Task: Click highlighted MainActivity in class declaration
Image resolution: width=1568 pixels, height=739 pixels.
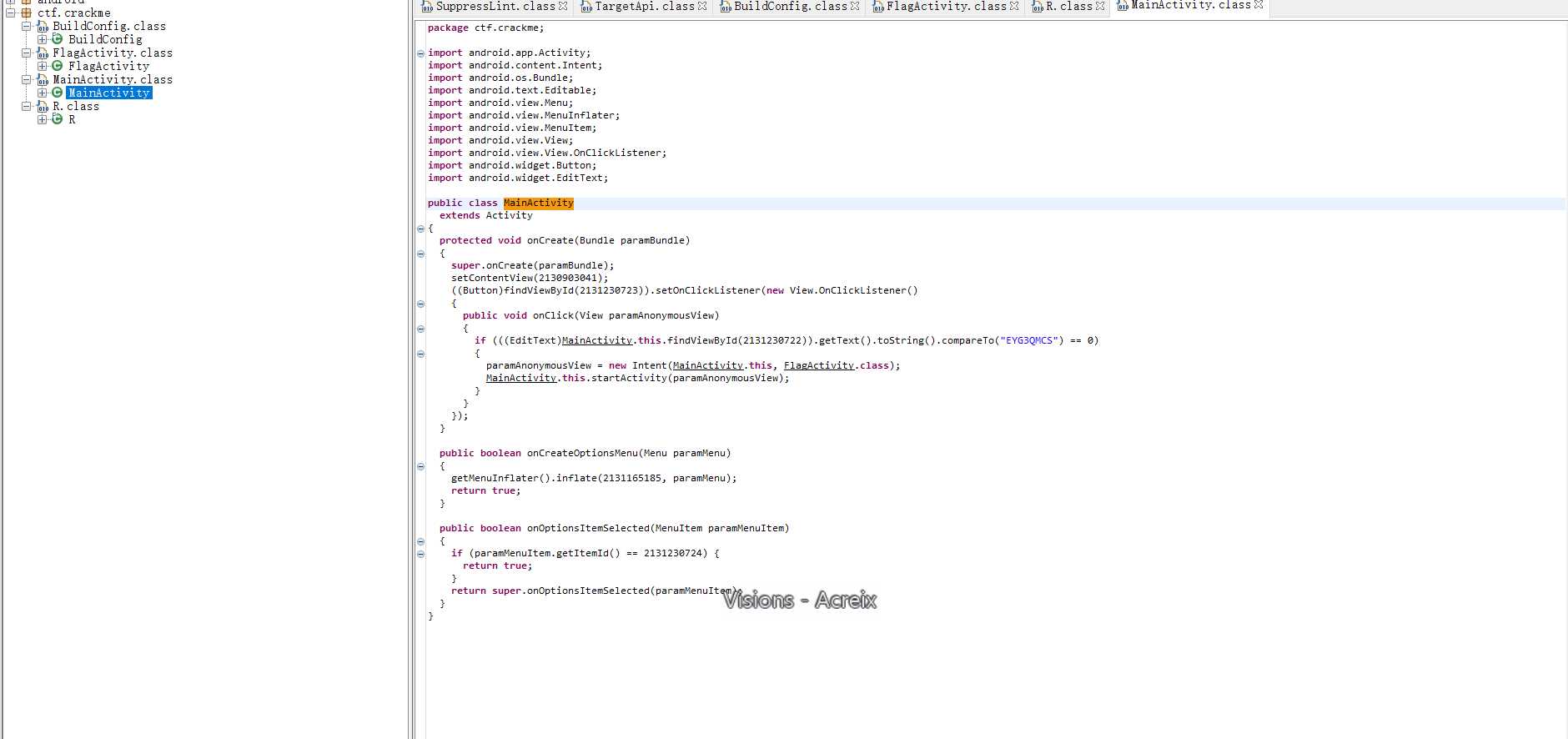Action: [x=539, y=203]
